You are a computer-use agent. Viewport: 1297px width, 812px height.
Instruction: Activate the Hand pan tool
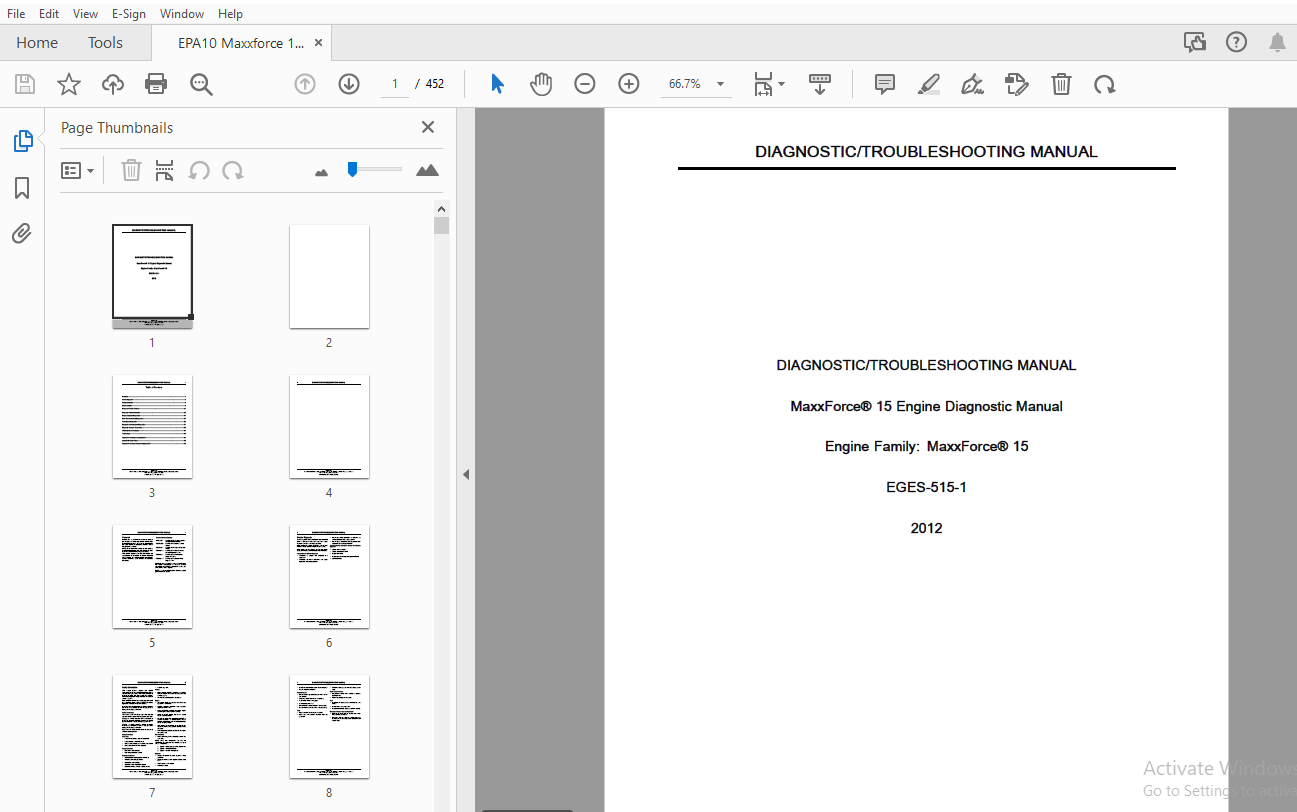pos(541,84)
